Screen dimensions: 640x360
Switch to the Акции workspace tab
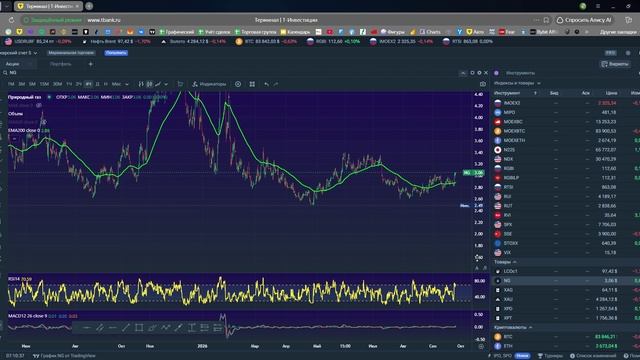pos(13,64)
